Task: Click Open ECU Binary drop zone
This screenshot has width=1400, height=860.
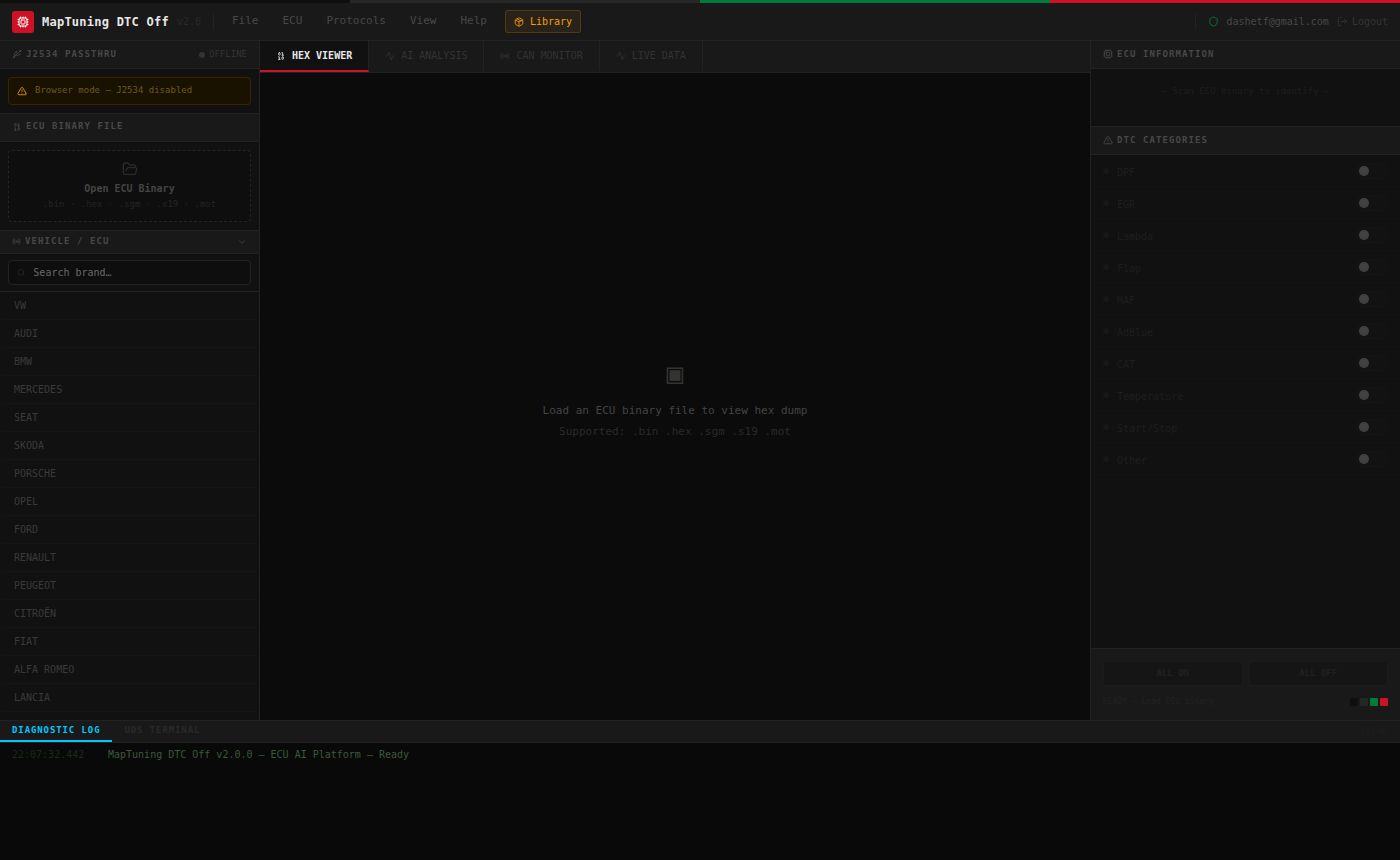Action: [x=129, y=186]
